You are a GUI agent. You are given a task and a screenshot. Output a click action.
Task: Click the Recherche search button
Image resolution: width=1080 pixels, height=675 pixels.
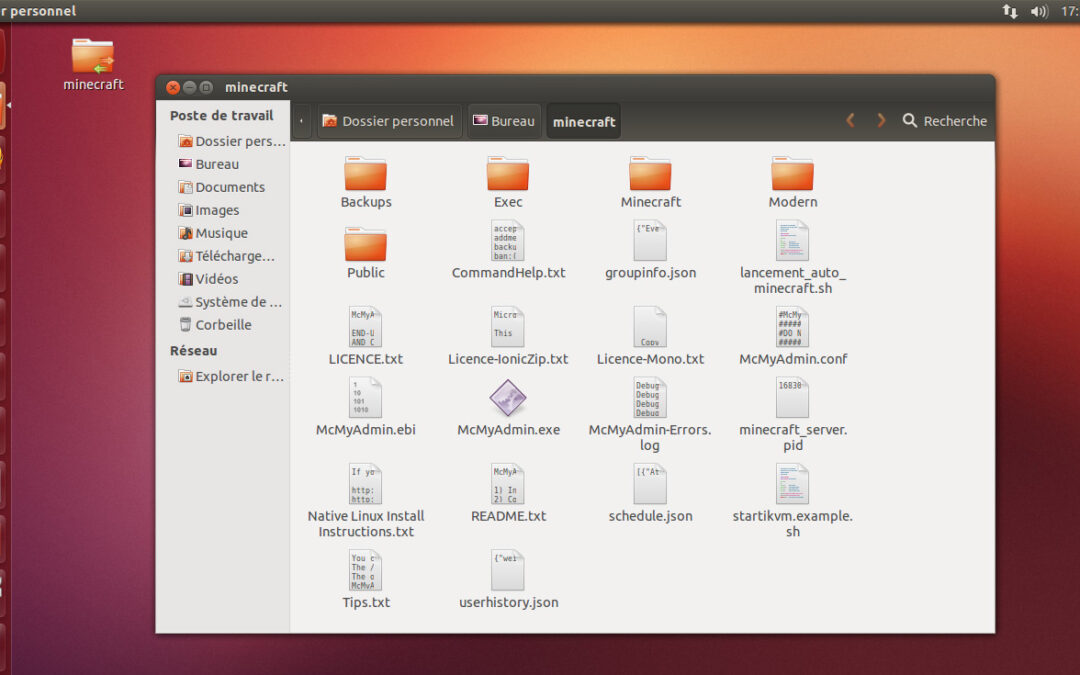tap(944, 121)
